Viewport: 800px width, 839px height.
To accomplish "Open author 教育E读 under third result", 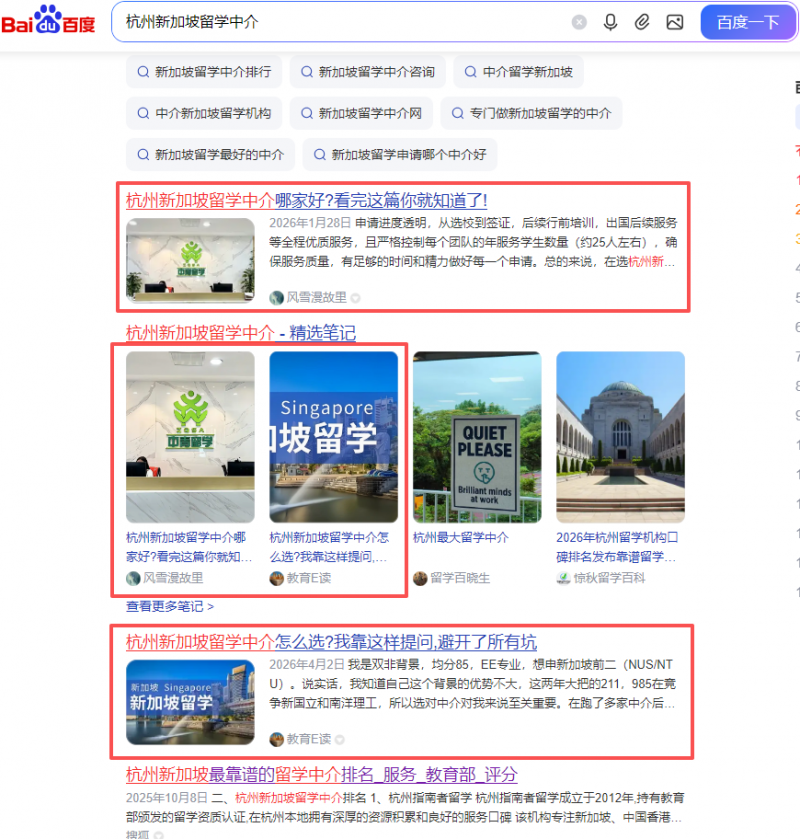I will coord(309,739).
